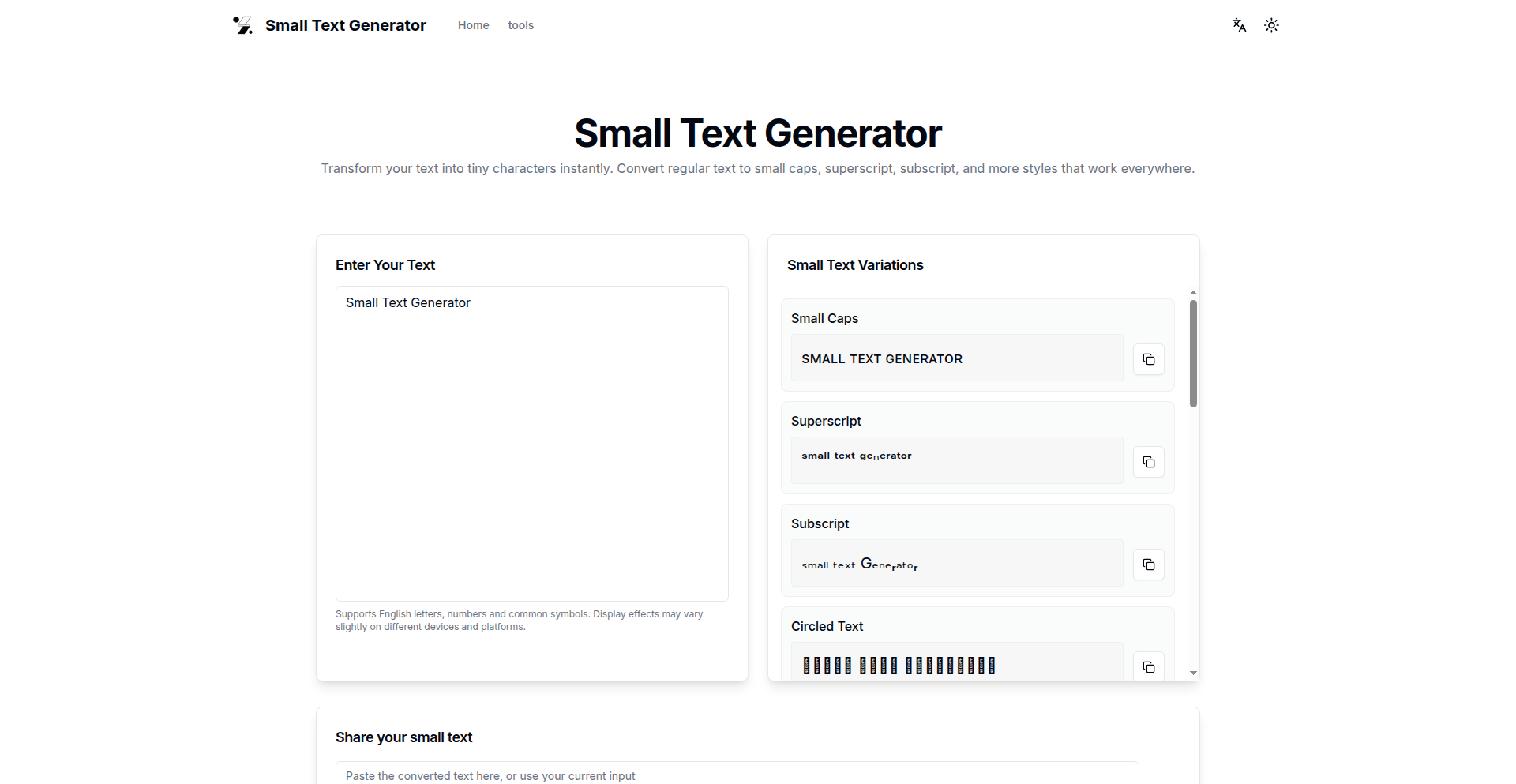Viewport: 1516px width, 784px height.
Task: Select the Small Caps output box
Action: pos(956,358)
